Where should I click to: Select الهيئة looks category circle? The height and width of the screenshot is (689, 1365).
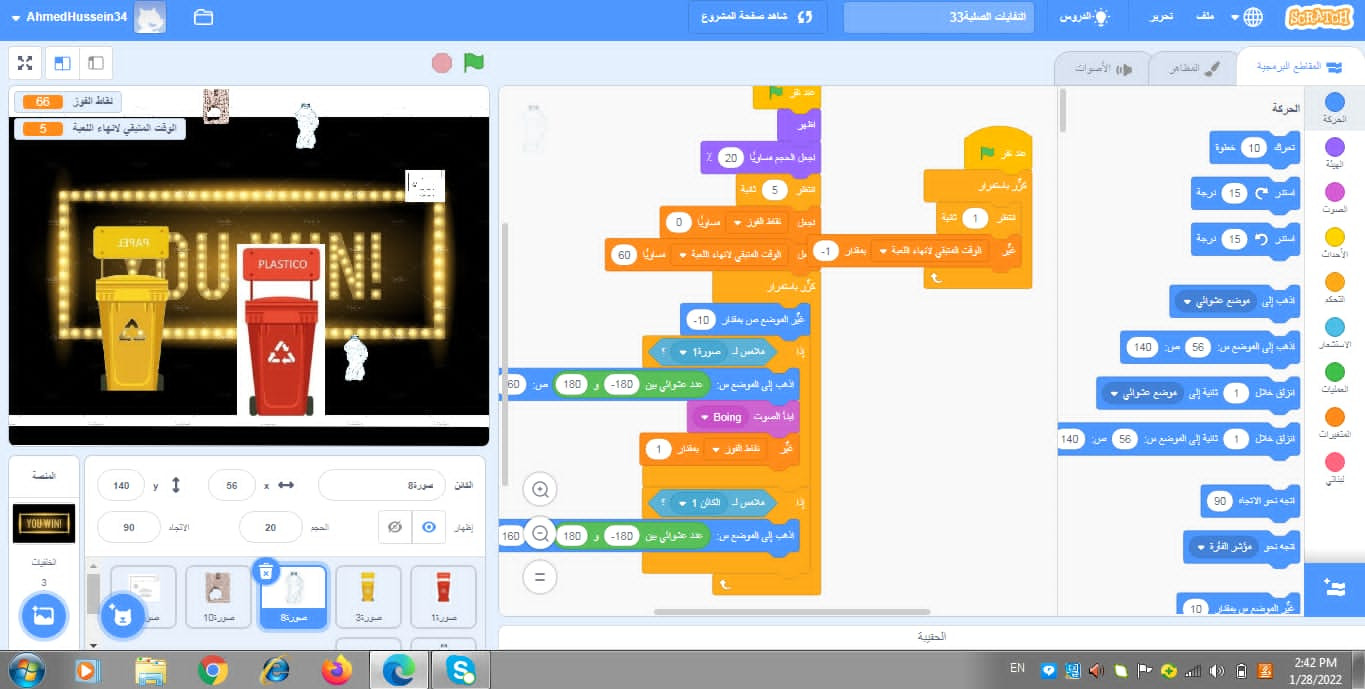(x=1334, y=147)
